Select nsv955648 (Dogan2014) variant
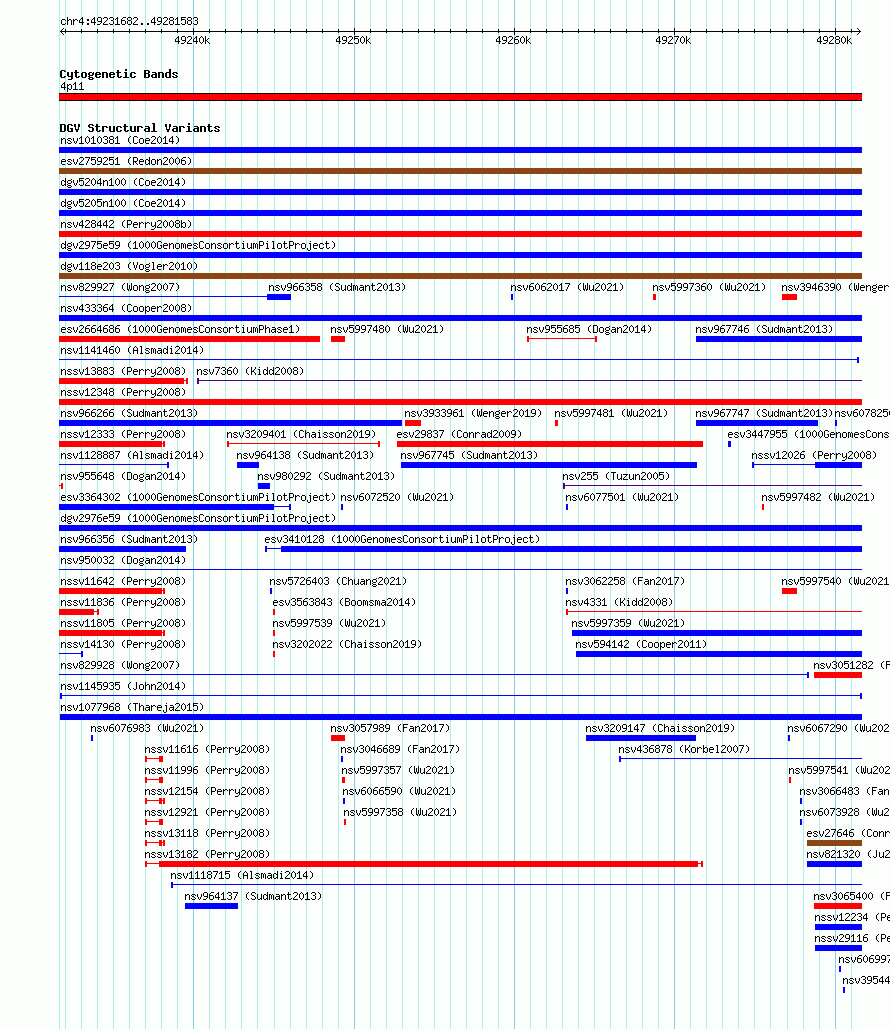Image resolution: width=890 pixels, height=1029 pixels. point(123,476)
